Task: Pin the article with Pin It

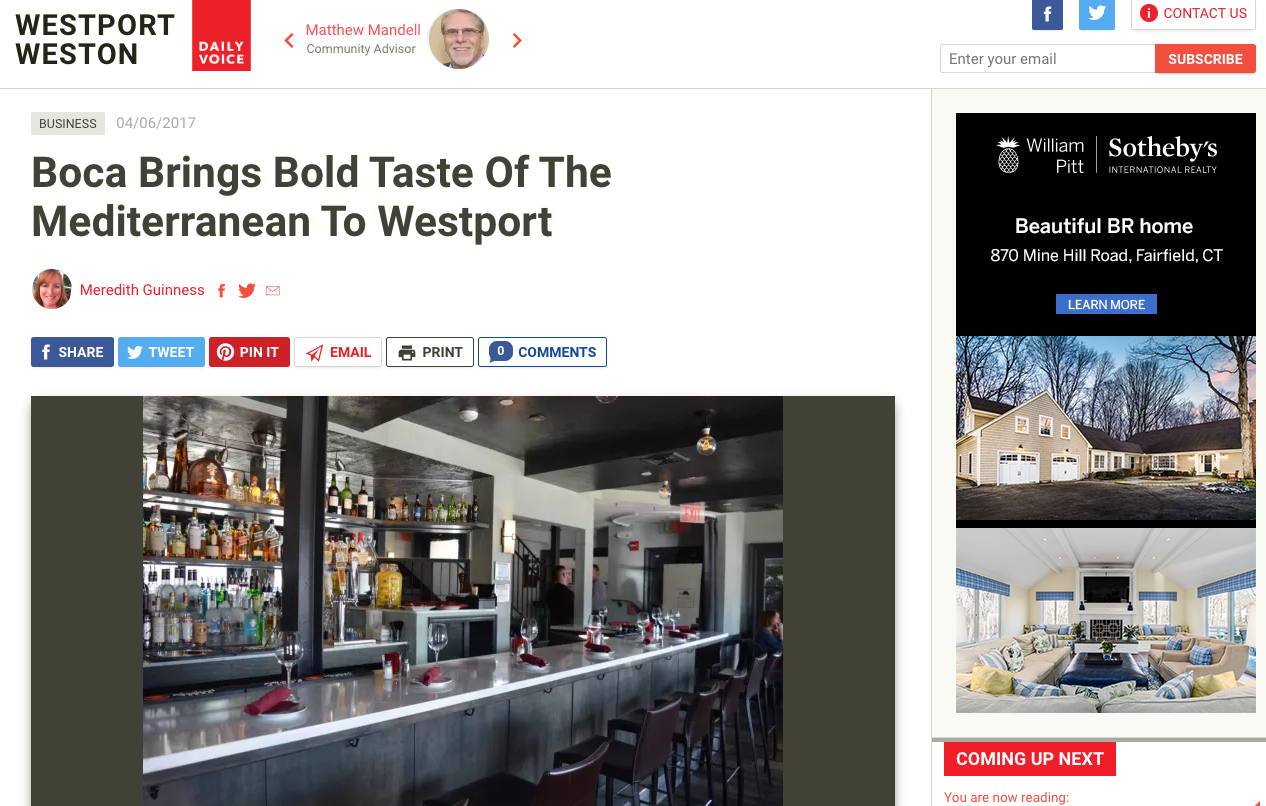Action: point(249,352)
